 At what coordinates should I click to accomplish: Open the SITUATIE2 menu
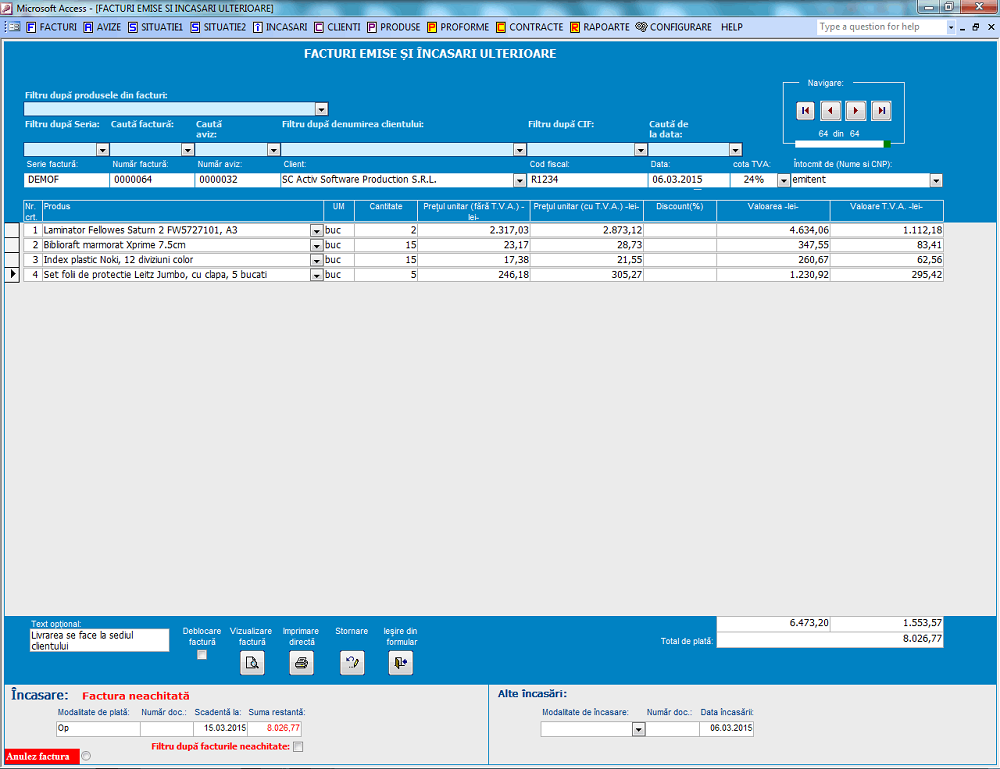pos(218,27)
